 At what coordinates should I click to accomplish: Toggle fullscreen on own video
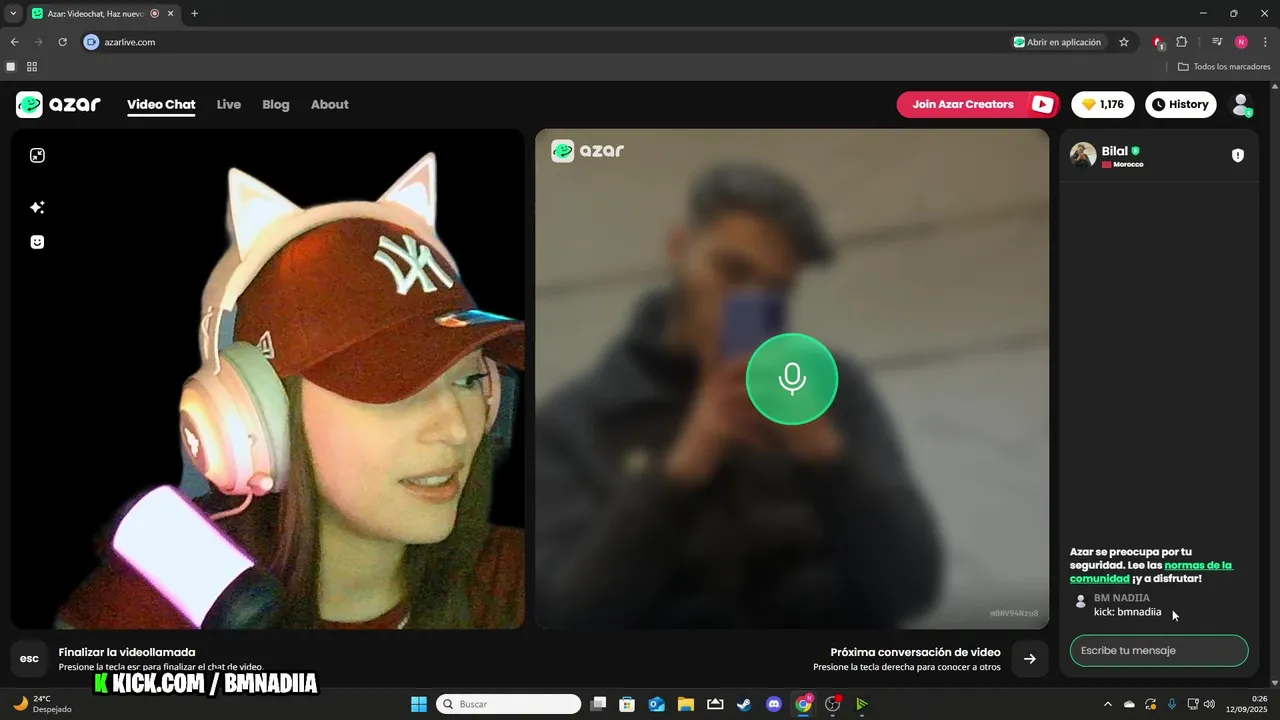(37, 155)
